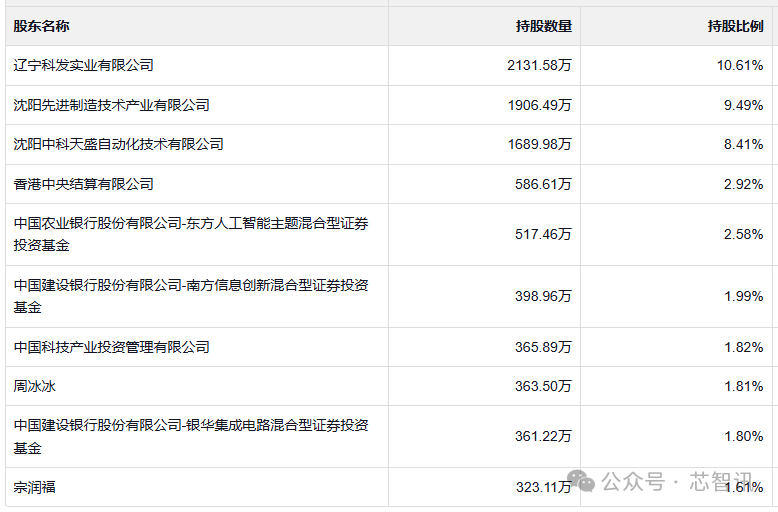The image size is (778, 512).
Task: Open 中国科技产业投资管理有限公司 shareholder
Action: pyautogui.click(x=112, y=347)
